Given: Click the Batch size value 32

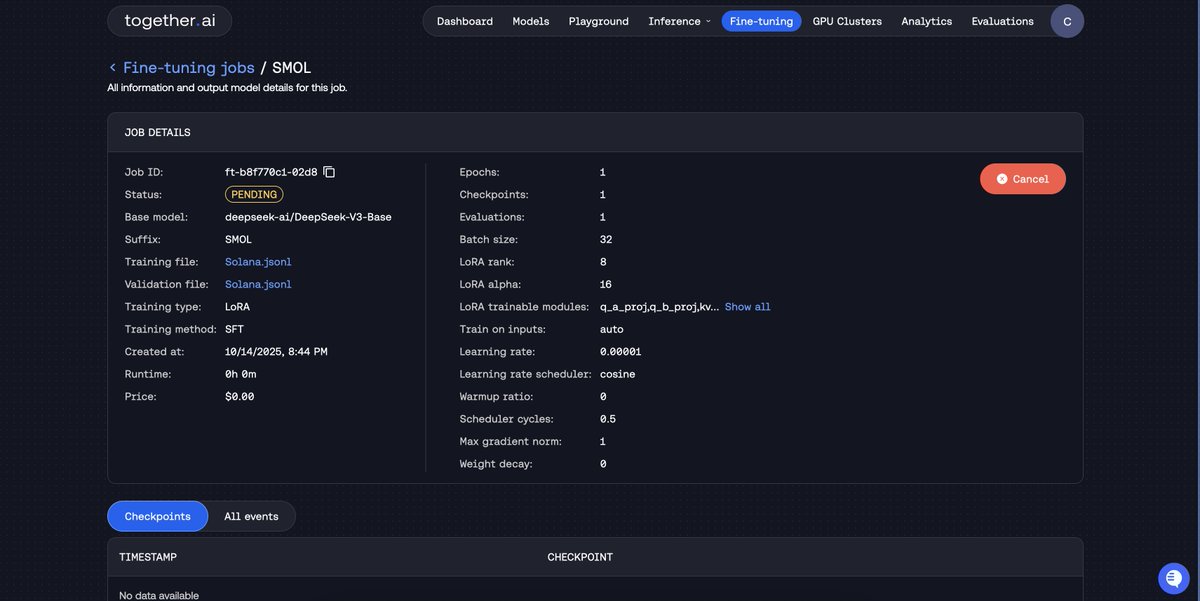Looking at the screenshot, I should (x=606, y=240).
